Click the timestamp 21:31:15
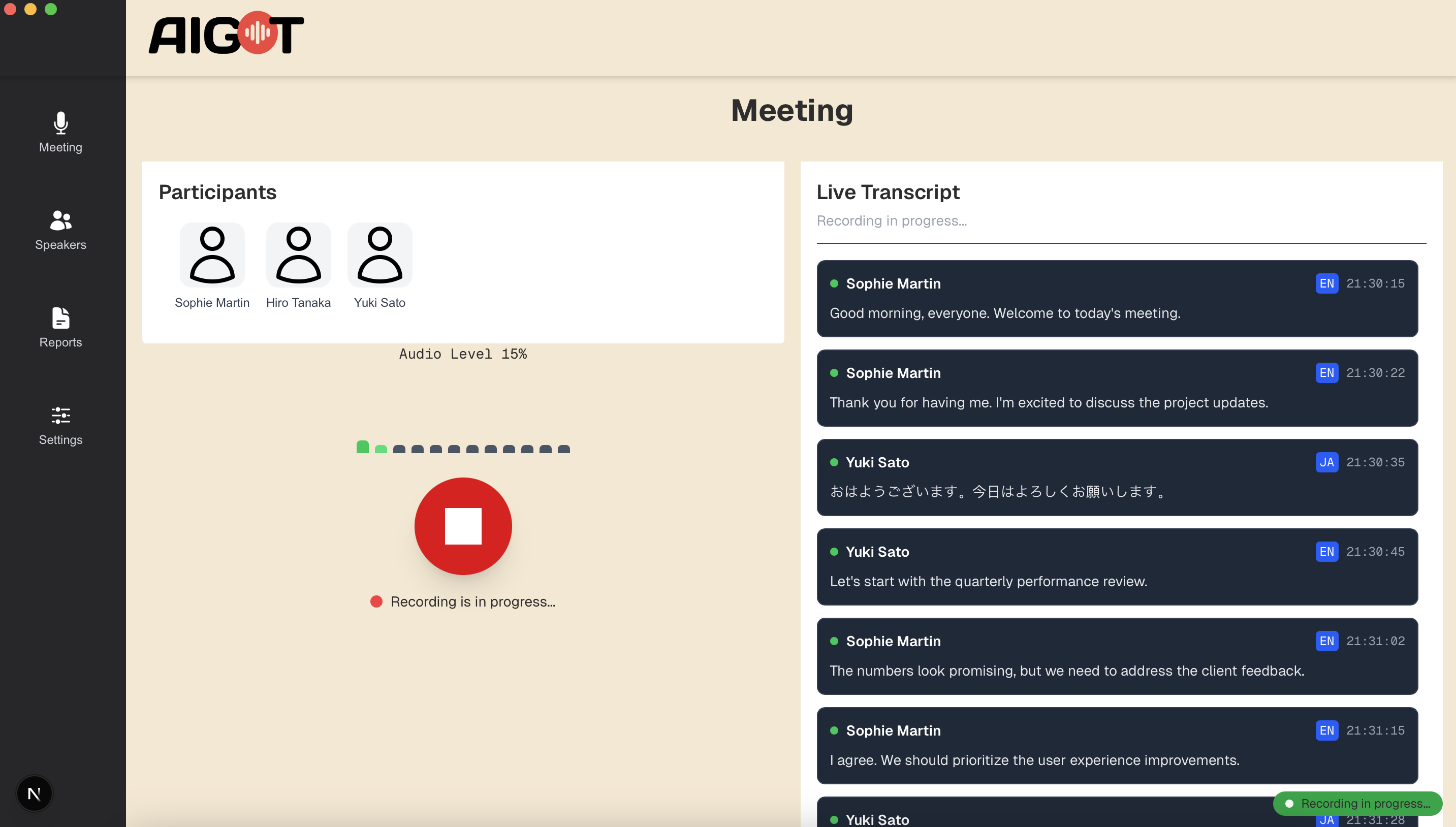Screen dimensions: 1456x827 pyautogui.click(x=1375, y=730)
